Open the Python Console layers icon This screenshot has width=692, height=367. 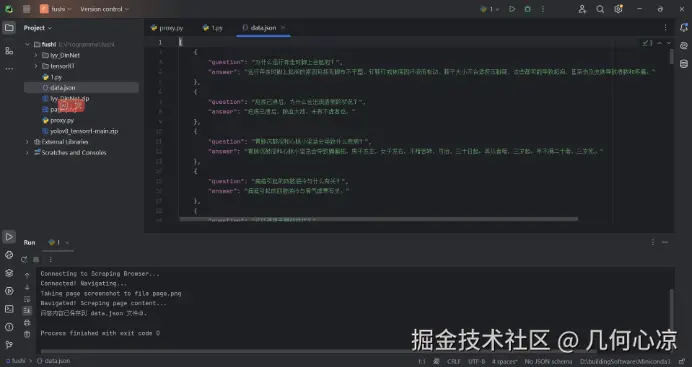click(9, 273)
